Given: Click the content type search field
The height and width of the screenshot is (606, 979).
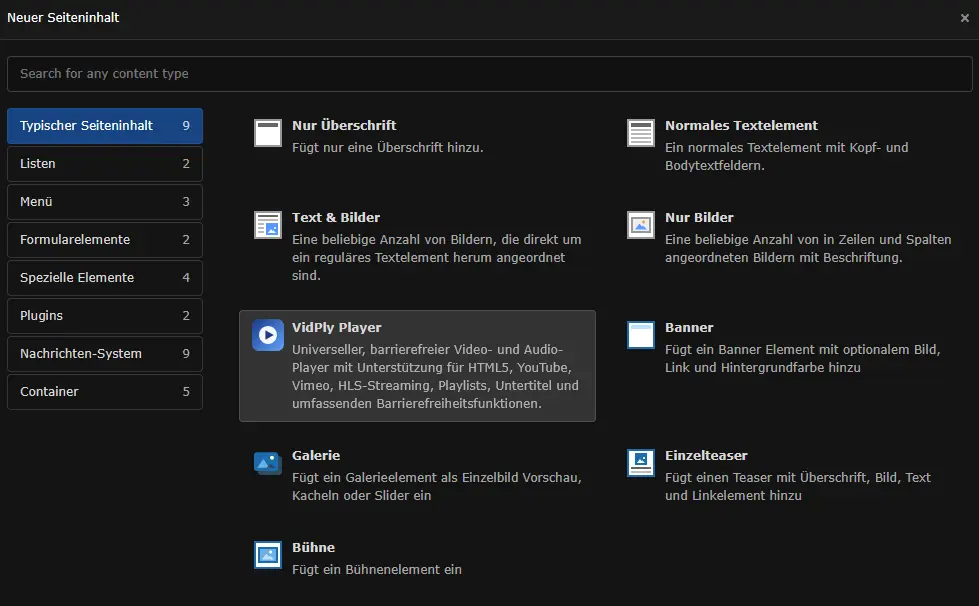Looking at the screenshot, I should tap(489, 74).
